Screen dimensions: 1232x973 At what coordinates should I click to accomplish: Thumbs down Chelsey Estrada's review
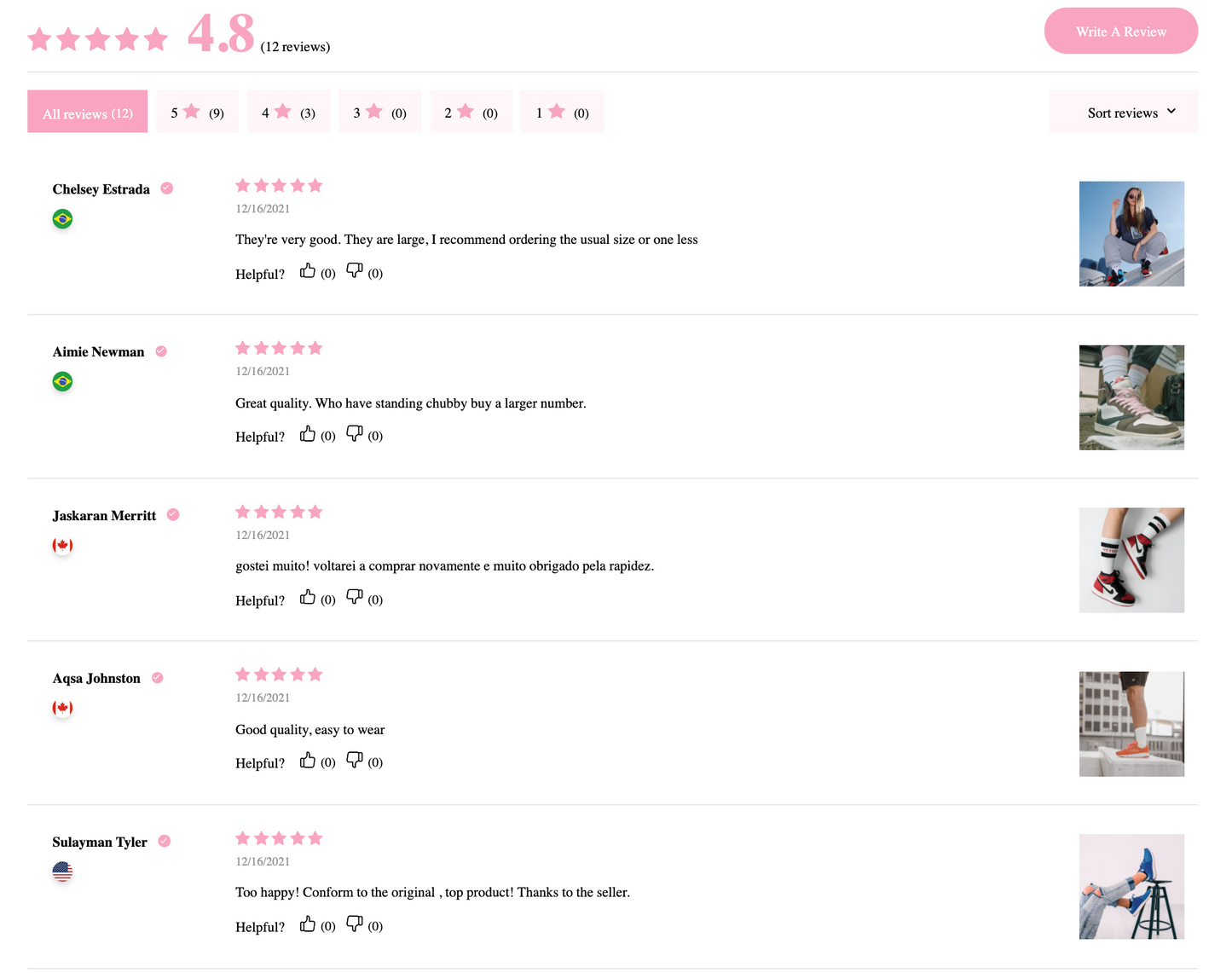click(355, 271)
